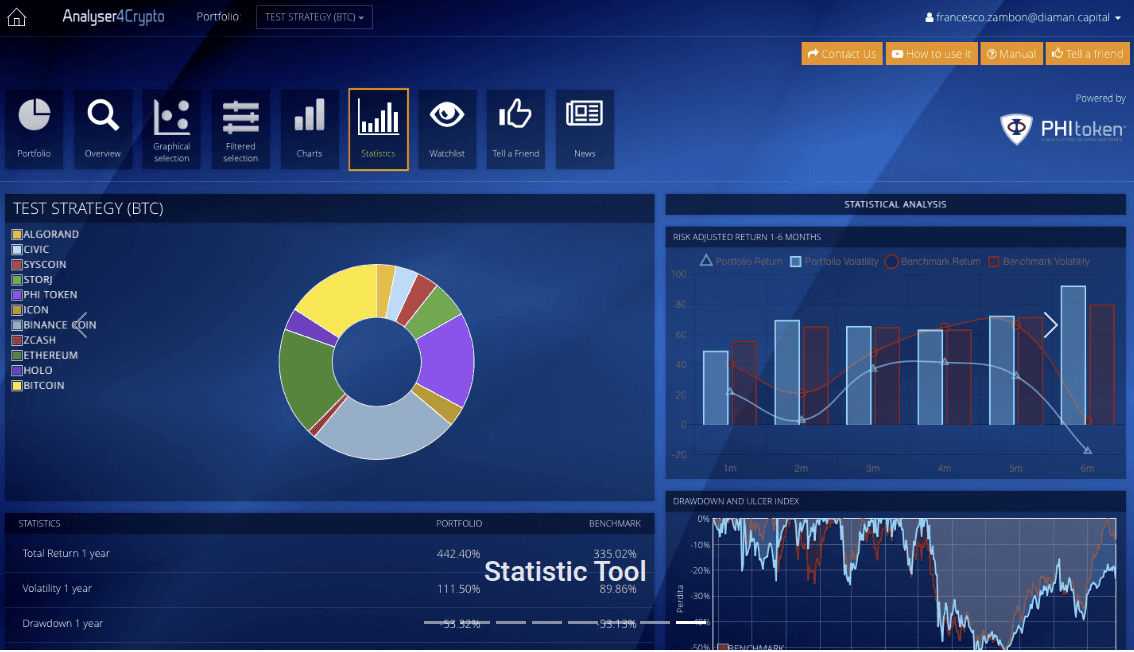This screenshot has height=652, width=1134.
Task: Open the Manual
Action: (x=1011, y=53)
